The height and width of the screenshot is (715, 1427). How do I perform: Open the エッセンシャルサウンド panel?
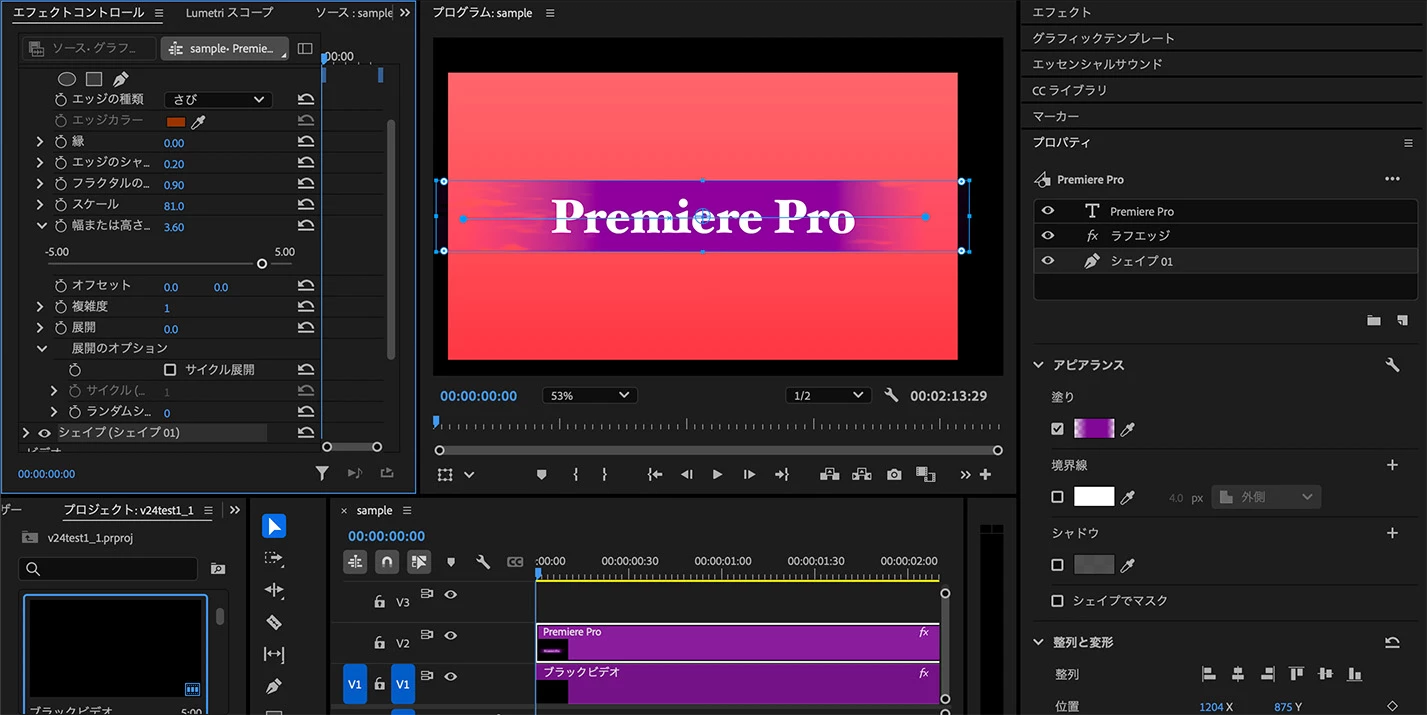tap(1097, 64)
